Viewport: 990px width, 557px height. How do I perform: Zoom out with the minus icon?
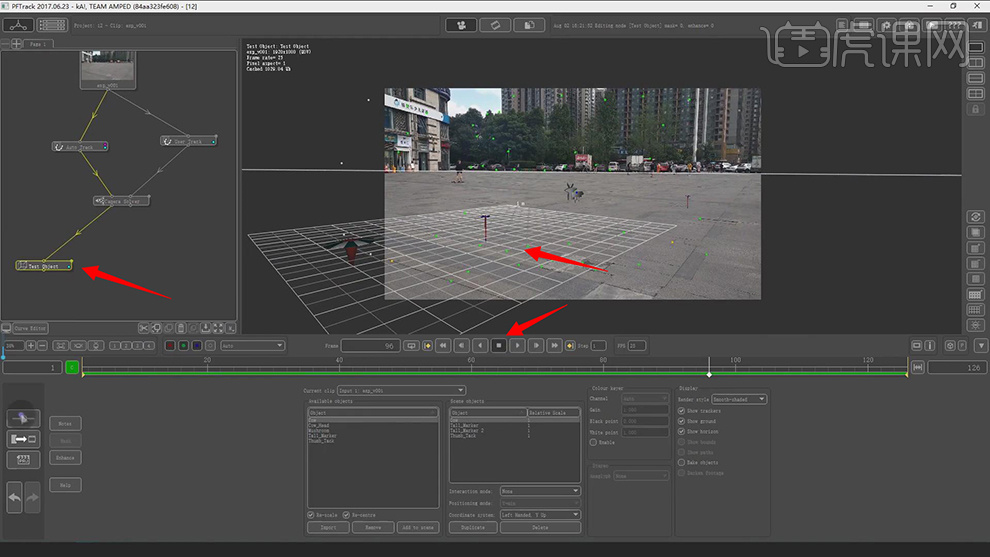tap(42, 345)
